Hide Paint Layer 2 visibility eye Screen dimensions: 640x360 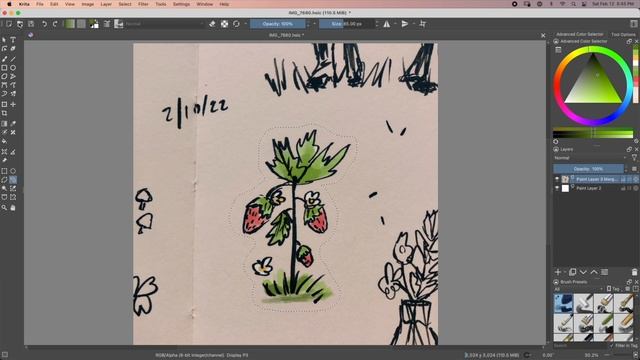click(x=557, y=188)
